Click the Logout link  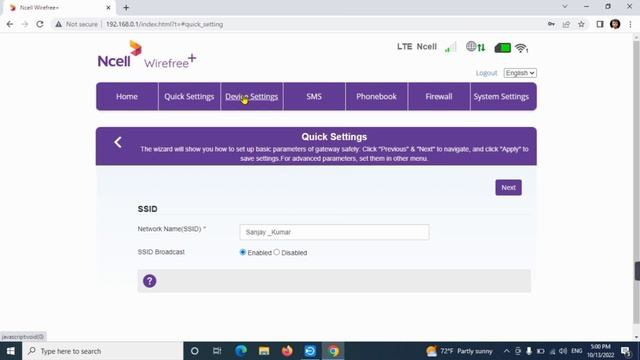486,73
